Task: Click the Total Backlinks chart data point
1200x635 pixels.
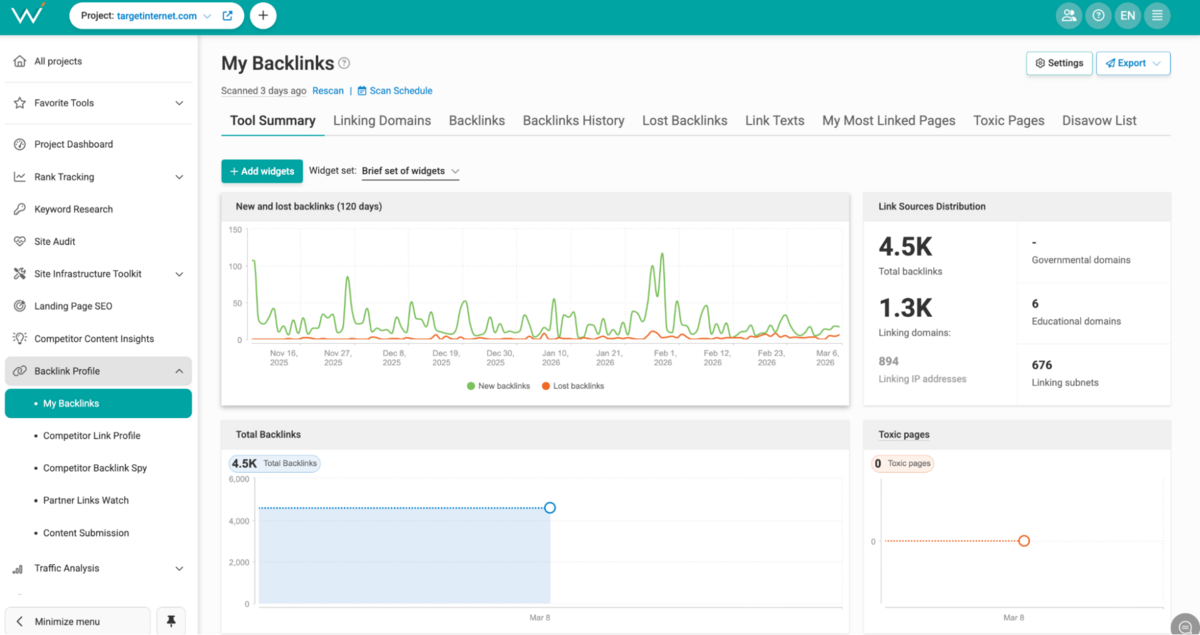Action: pyautogui.click(x=550, y=508)
